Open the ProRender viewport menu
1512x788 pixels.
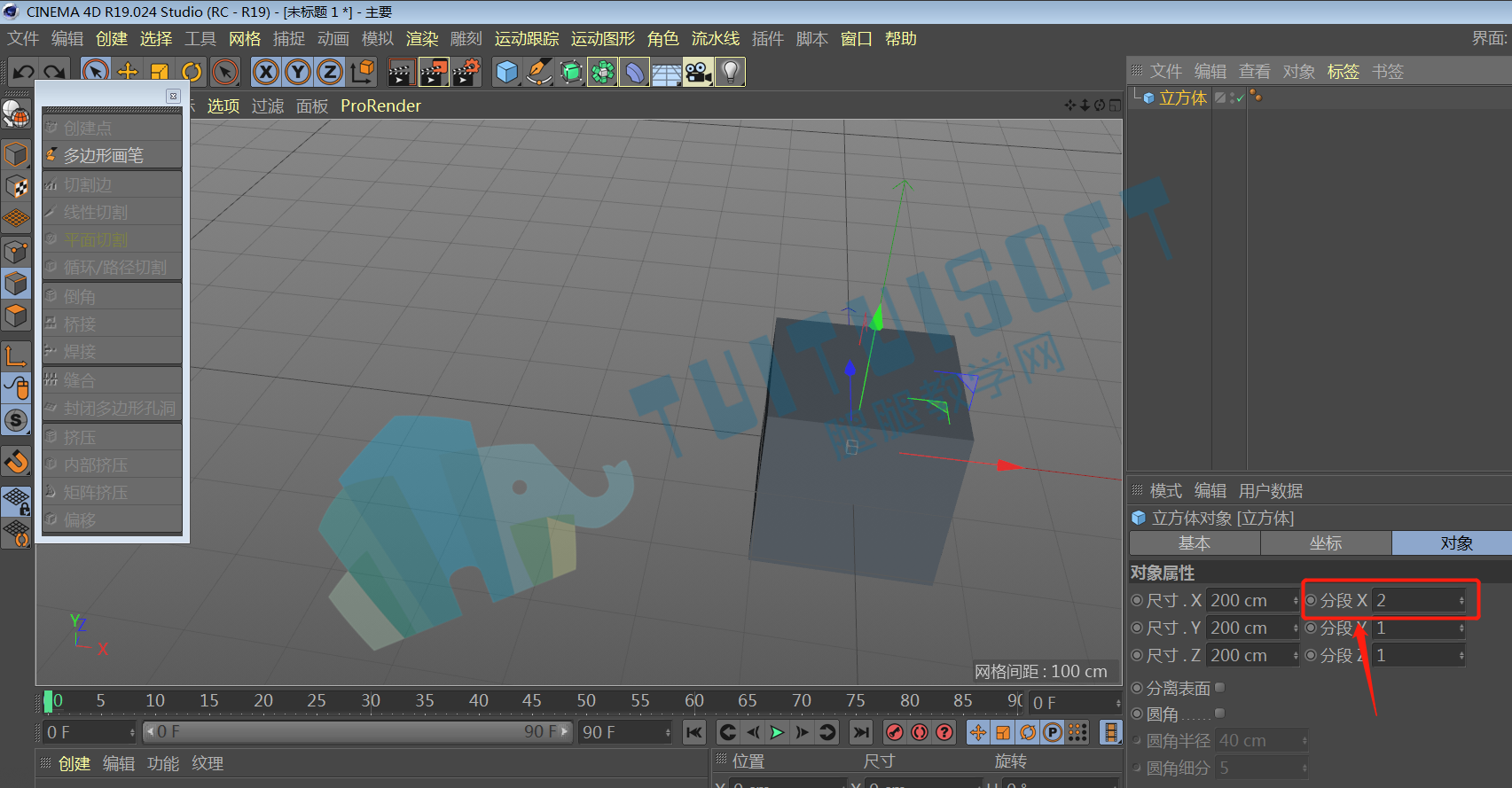pos(380,105)
